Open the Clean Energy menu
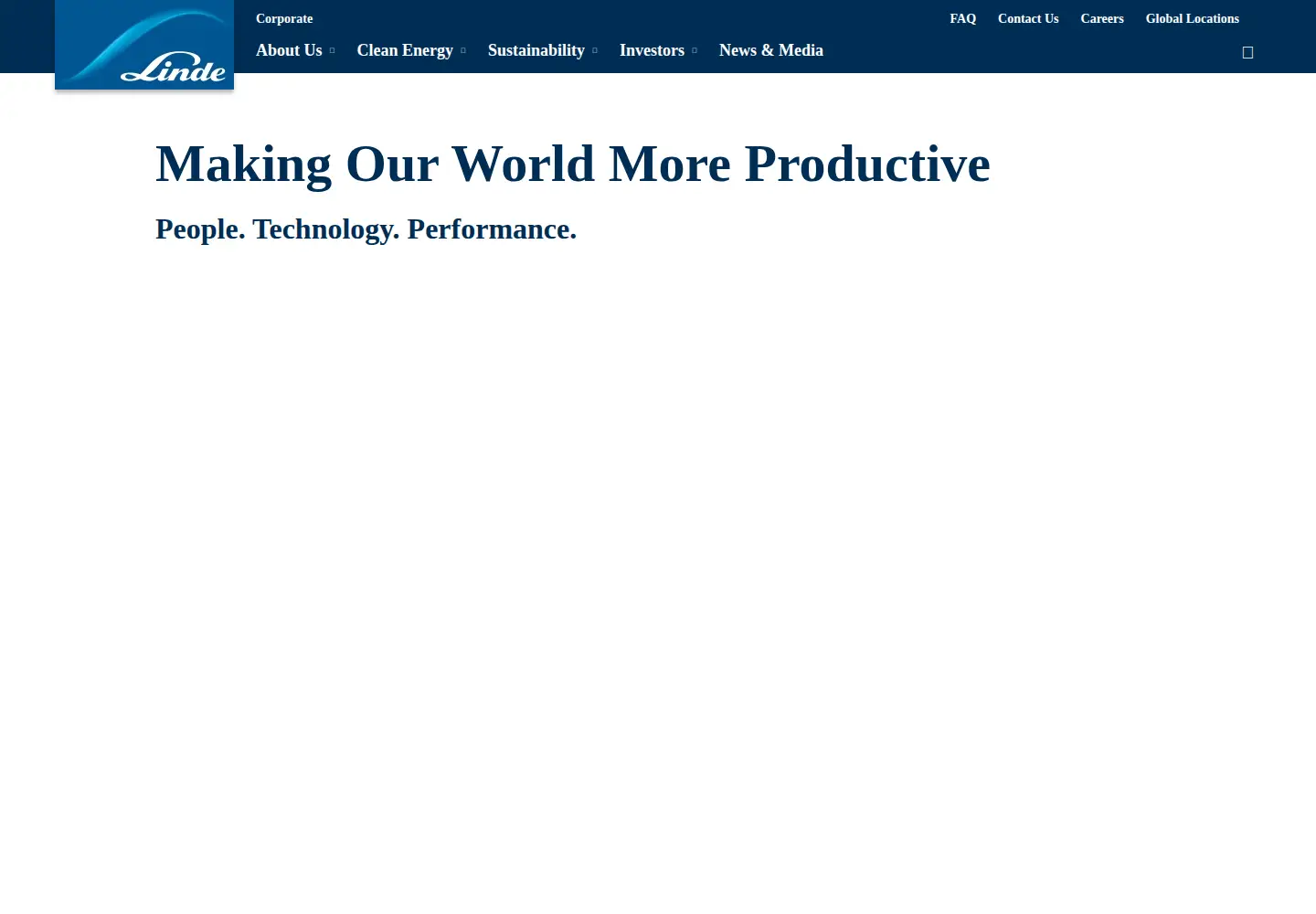1316x914 pixels. point(405,50)
